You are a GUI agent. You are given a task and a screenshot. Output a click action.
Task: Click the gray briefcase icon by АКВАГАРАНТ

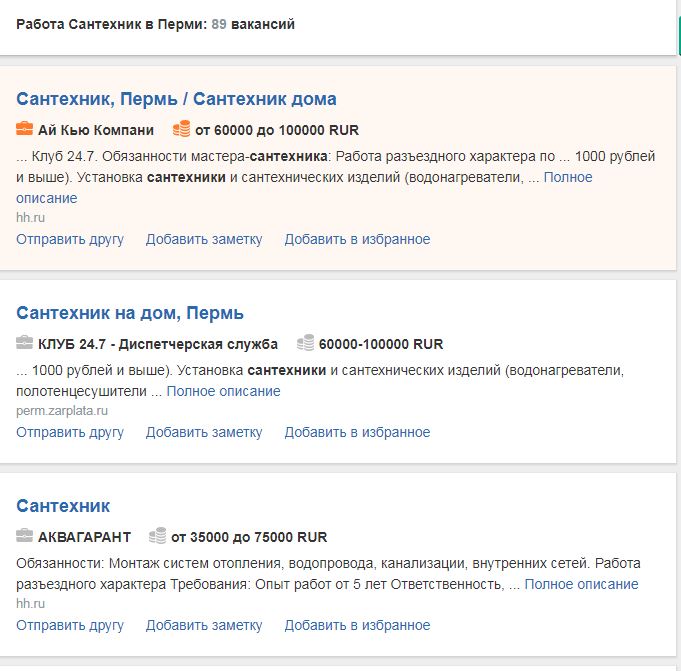24,535
